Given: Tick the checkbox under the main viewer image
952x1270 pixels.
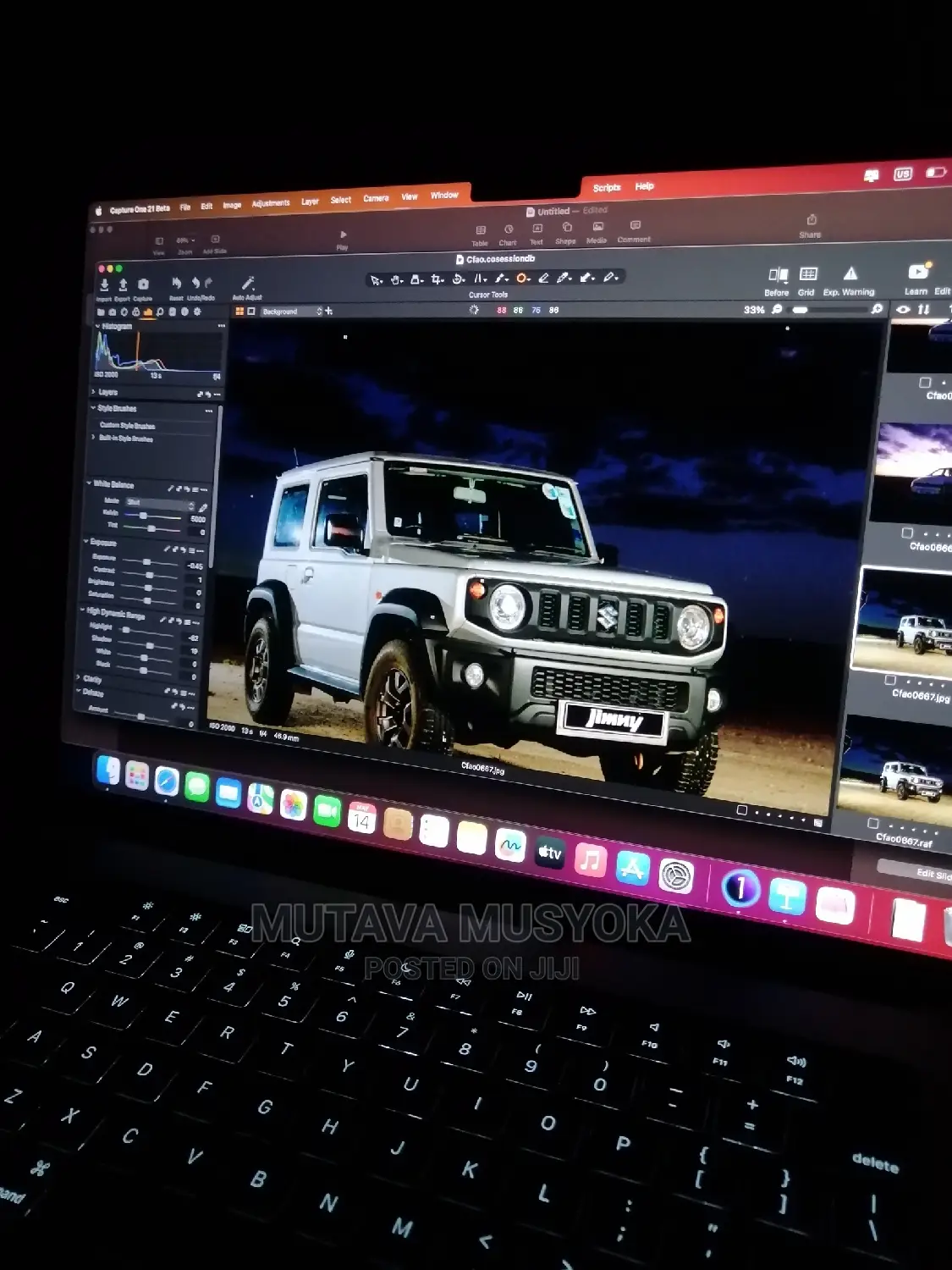Looking at the screenshot, I should (x=742, y=810).
